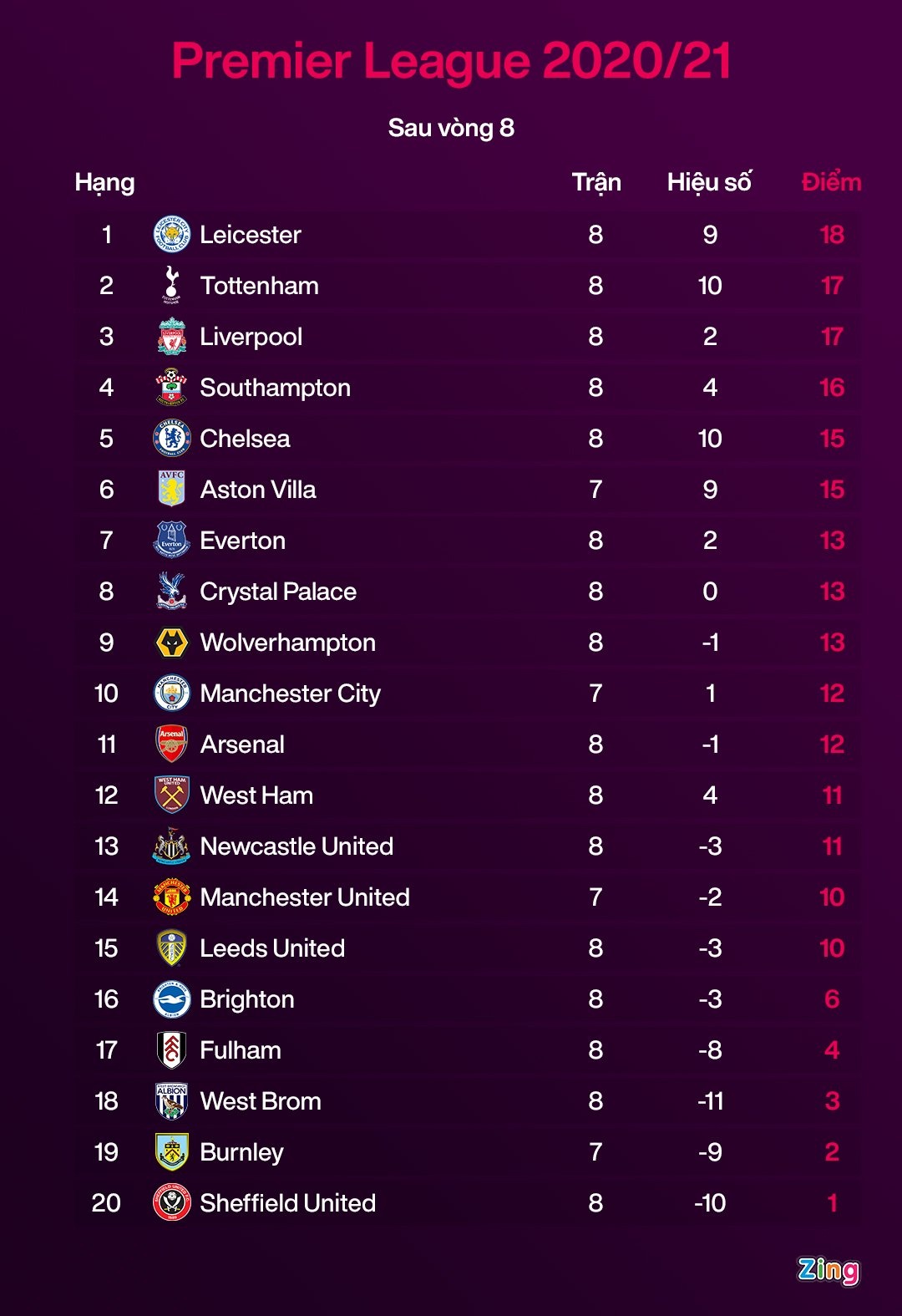
Task: Click the Chelsea lion crest
Action: [172, 439]
